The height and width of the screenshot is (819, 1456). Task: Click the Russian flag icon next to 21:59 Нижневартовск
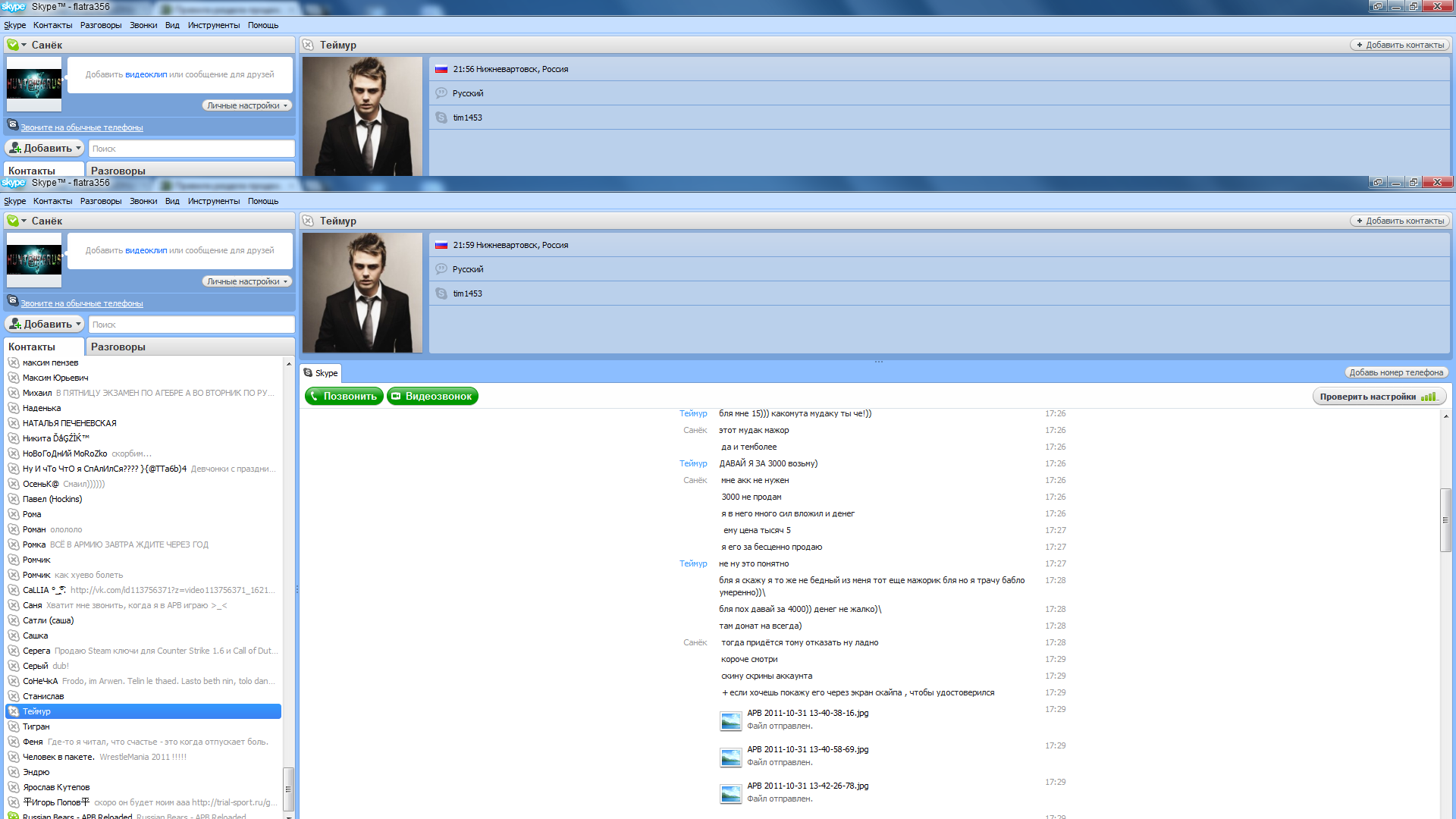441,245
